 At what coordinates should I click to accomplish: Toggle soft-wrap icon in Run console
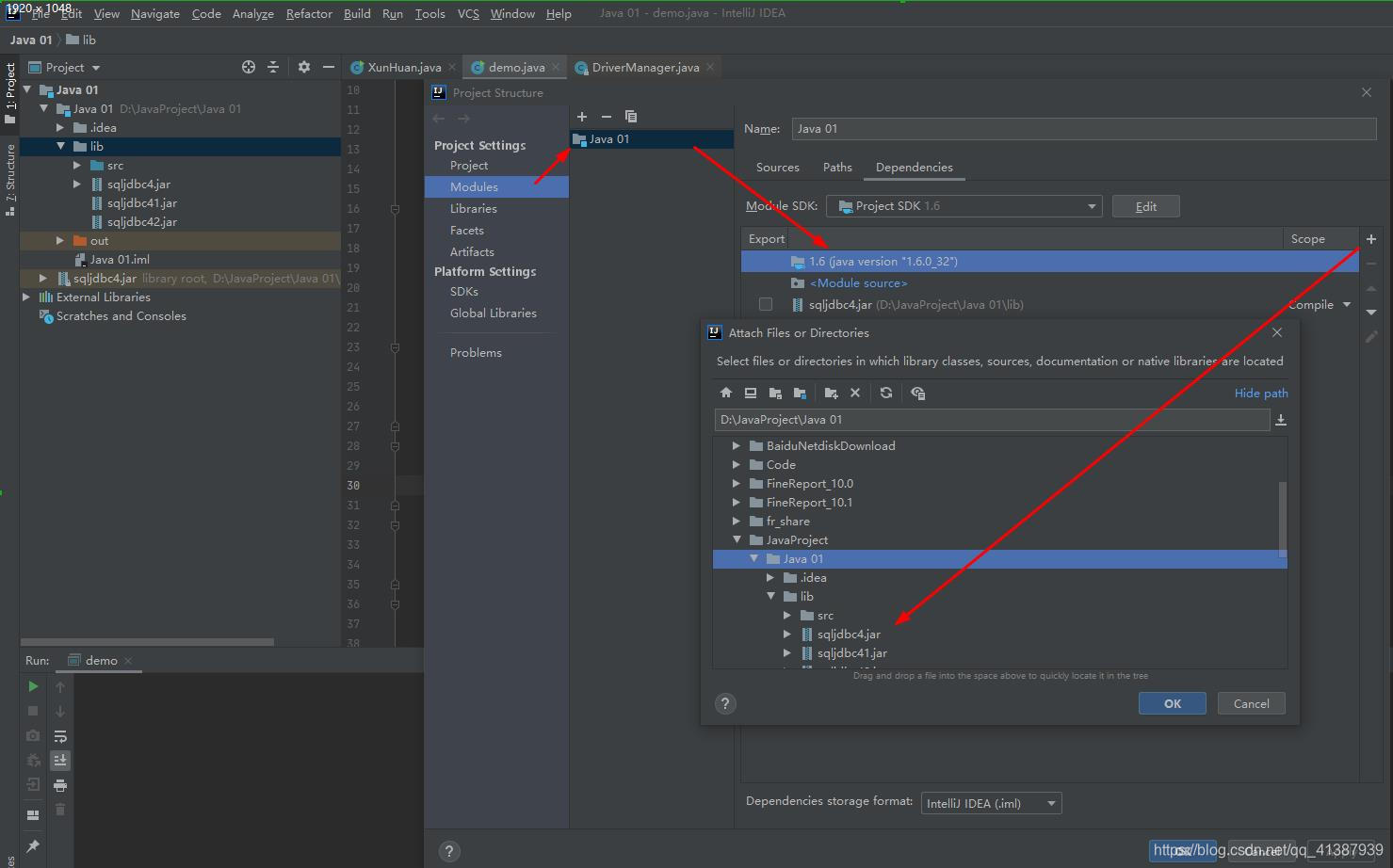click(x=60, y=736)
